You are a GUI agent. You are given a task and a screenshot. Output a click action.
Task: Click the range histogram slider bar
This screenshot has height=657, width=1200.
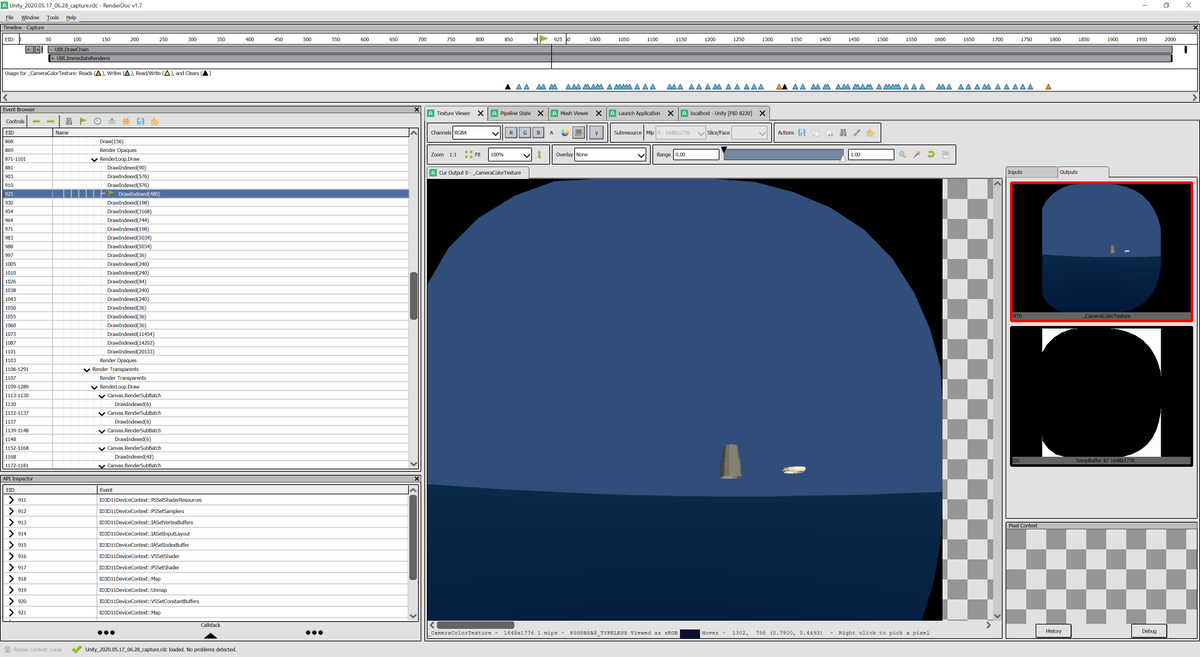(784, 155)
